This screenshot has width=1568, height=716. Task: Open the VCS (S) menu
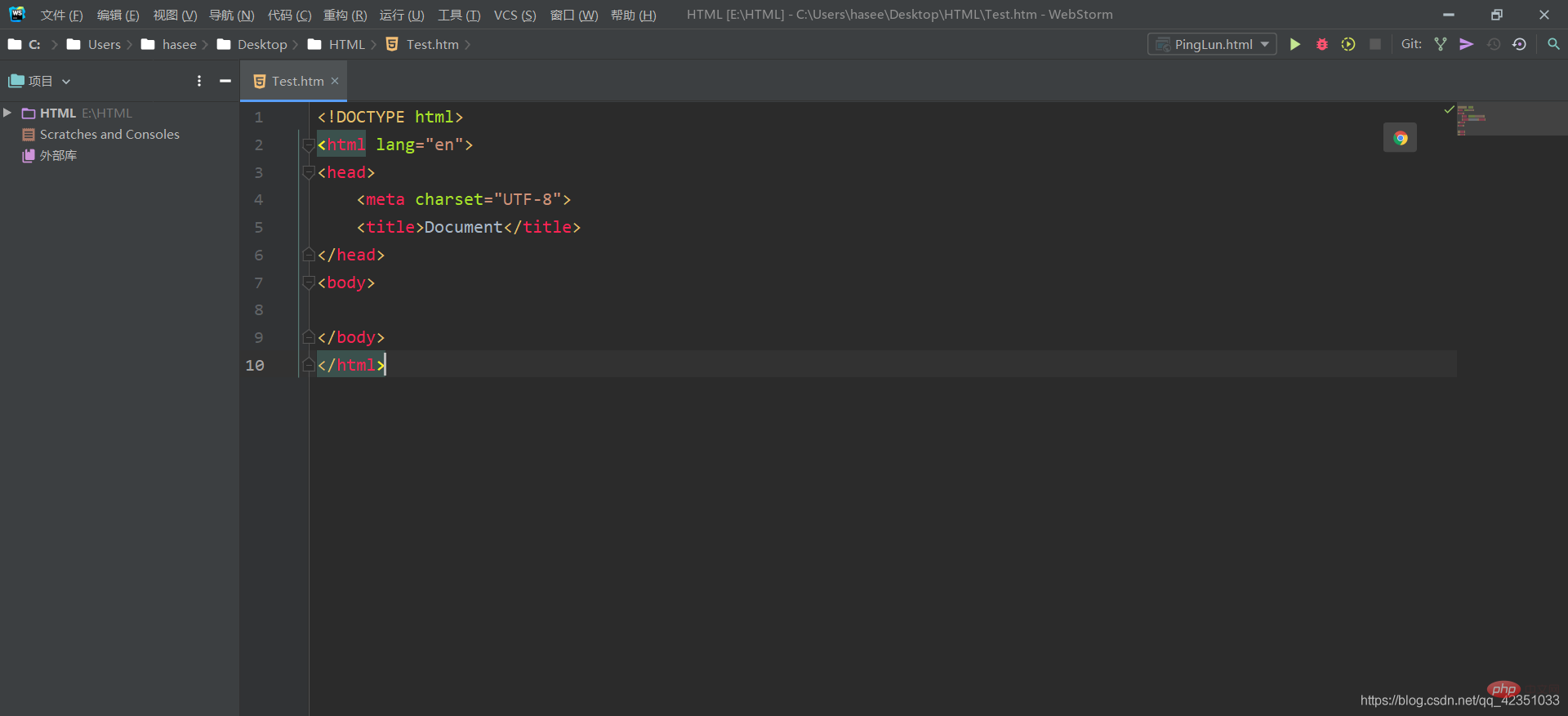point(514,15)
